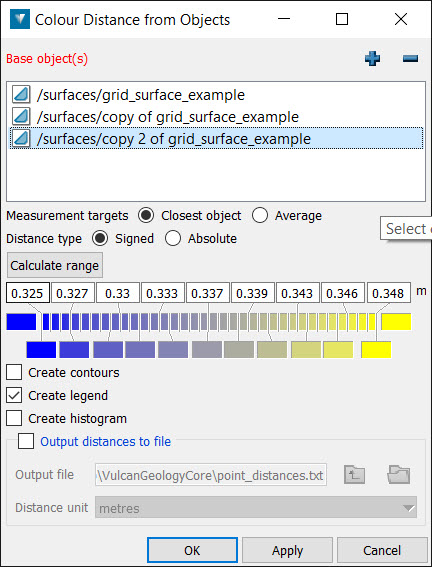Click the blue plus add object icon

(372, 58)
